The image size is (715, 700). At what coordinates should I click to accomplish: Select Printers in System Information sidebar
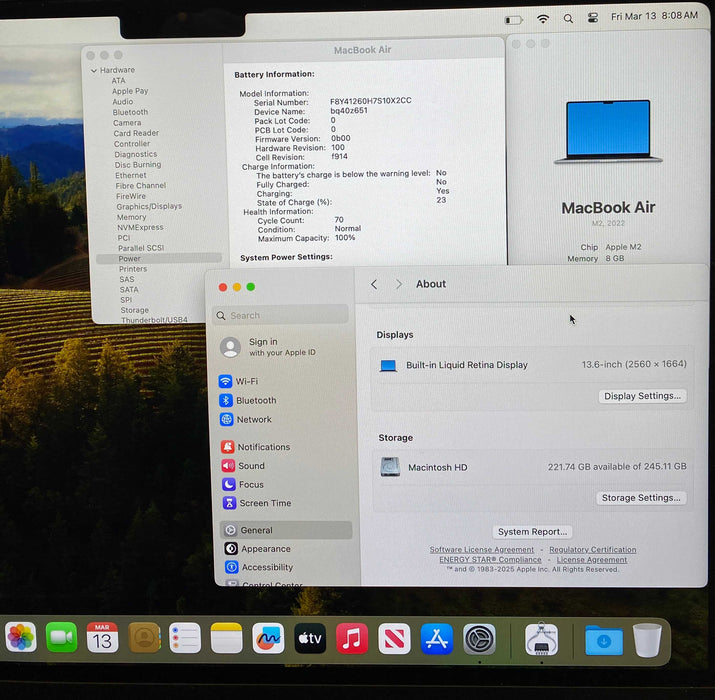pyautogui.click(x=133, y=269)
